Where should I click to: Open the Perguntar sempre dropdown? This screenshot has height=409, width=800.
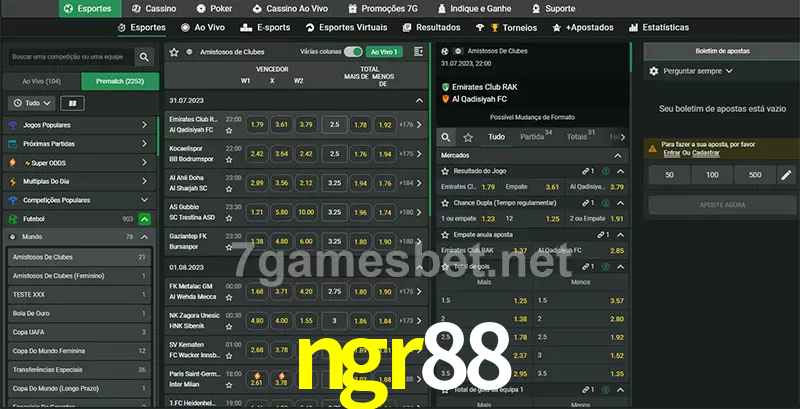click(x=697, y=71)
